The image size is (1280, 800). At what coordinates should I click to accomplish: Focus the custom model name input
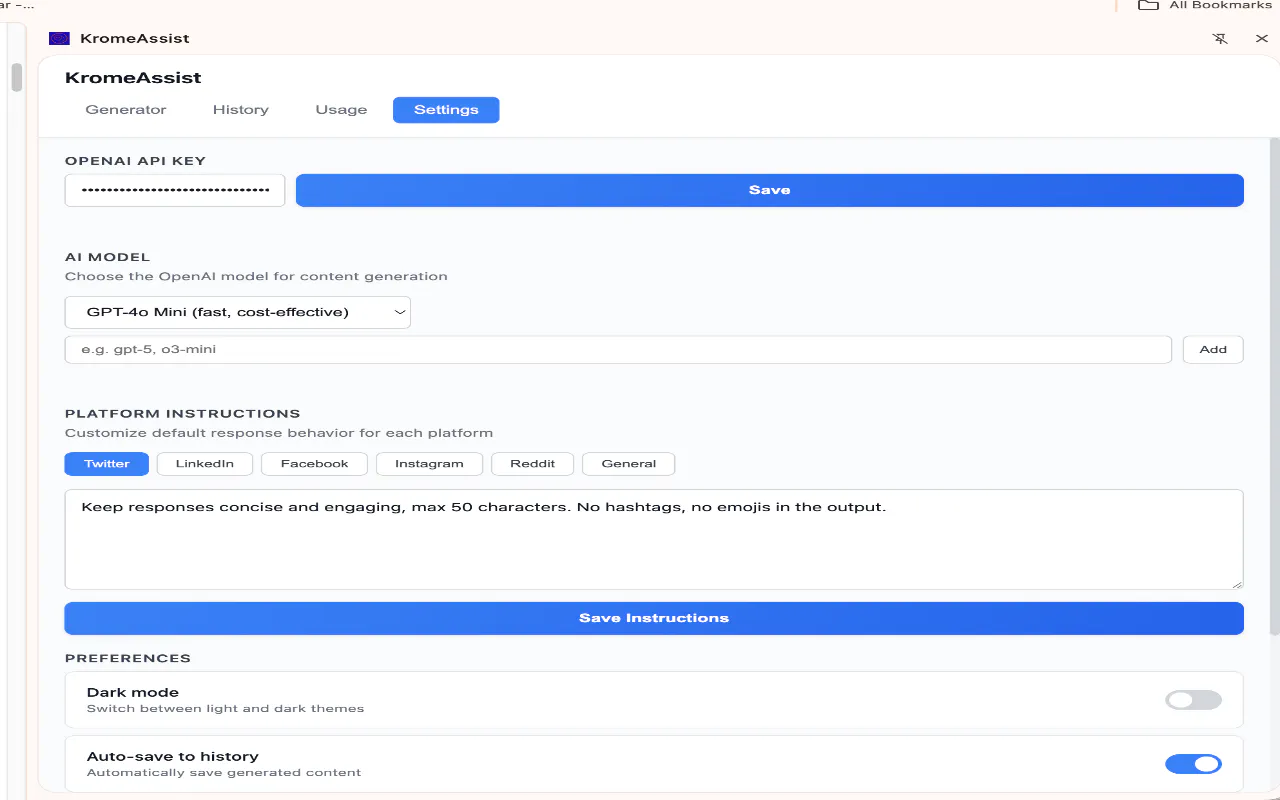coord(618,349)
